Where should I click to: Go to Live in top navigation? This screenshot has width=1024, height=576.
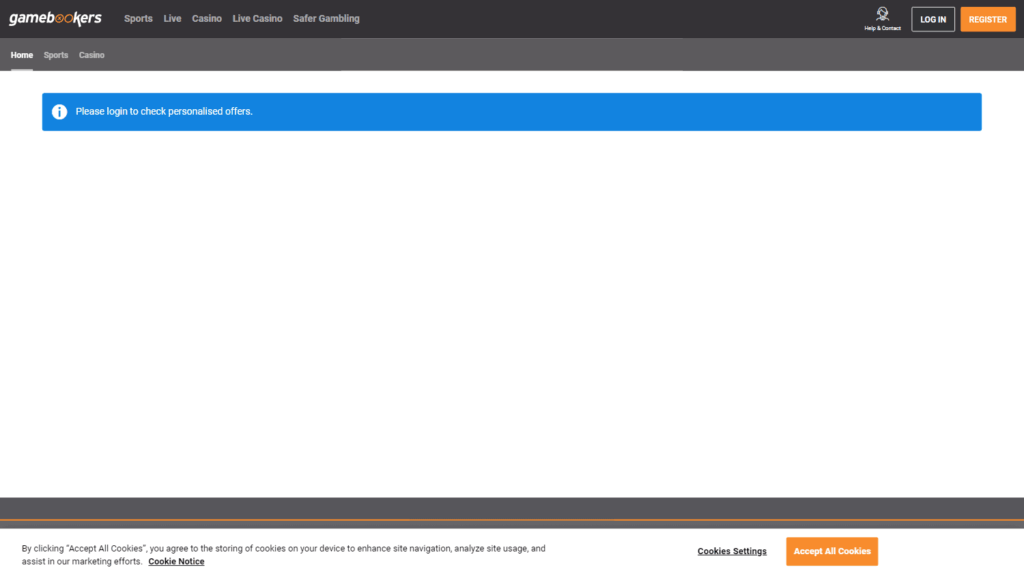pyautogui.click(x=172, y=19)
